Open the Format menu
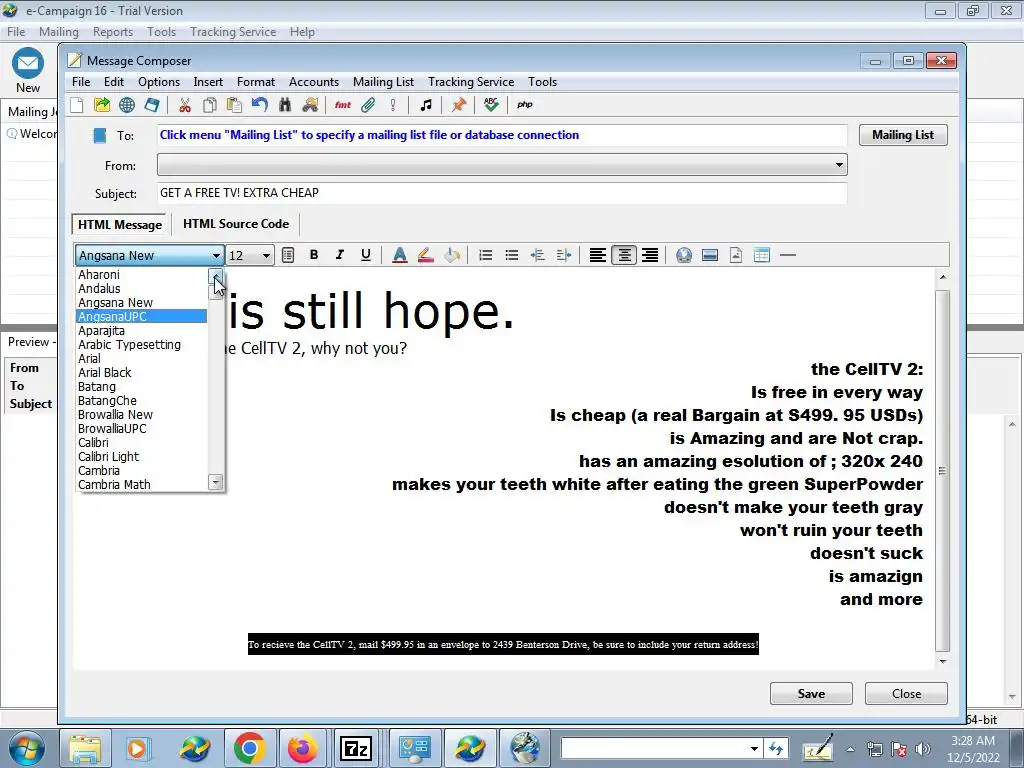 click(255, 82)
